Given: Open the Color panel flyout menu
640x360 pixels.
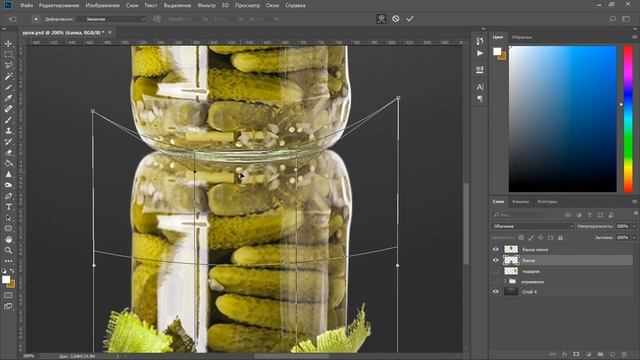Looking at the screenshot, I should click(x=634, y=37).
